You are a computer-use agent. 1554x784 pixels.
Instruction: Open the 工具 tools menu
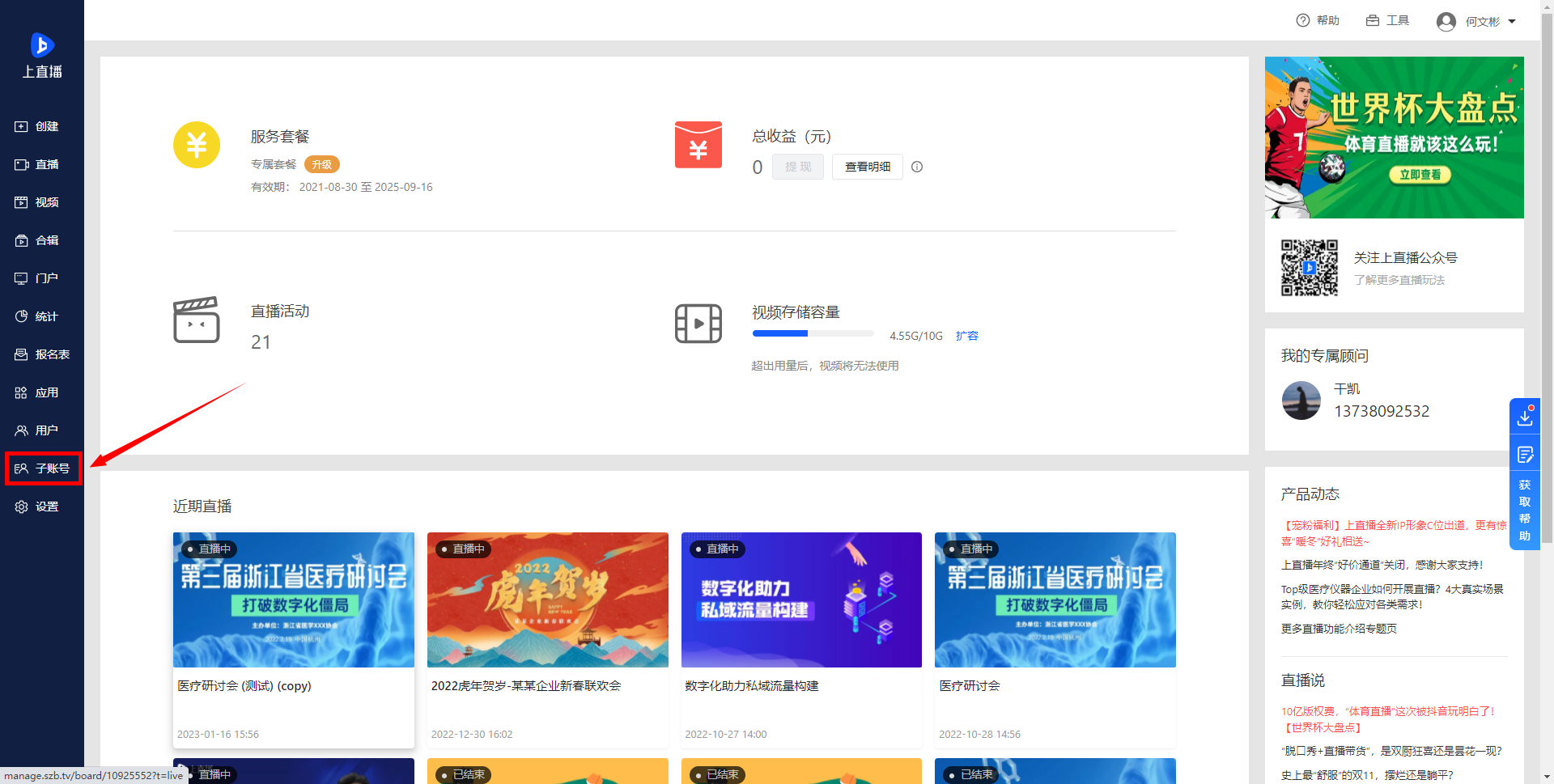click(1387, 21)
